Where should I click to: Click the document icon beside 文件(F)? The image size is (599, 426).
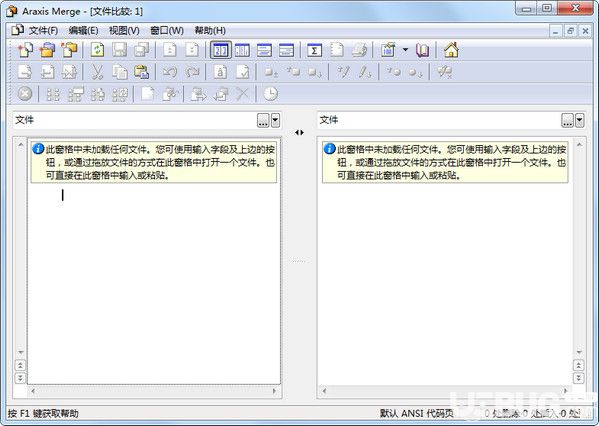[x=18, y=30]
